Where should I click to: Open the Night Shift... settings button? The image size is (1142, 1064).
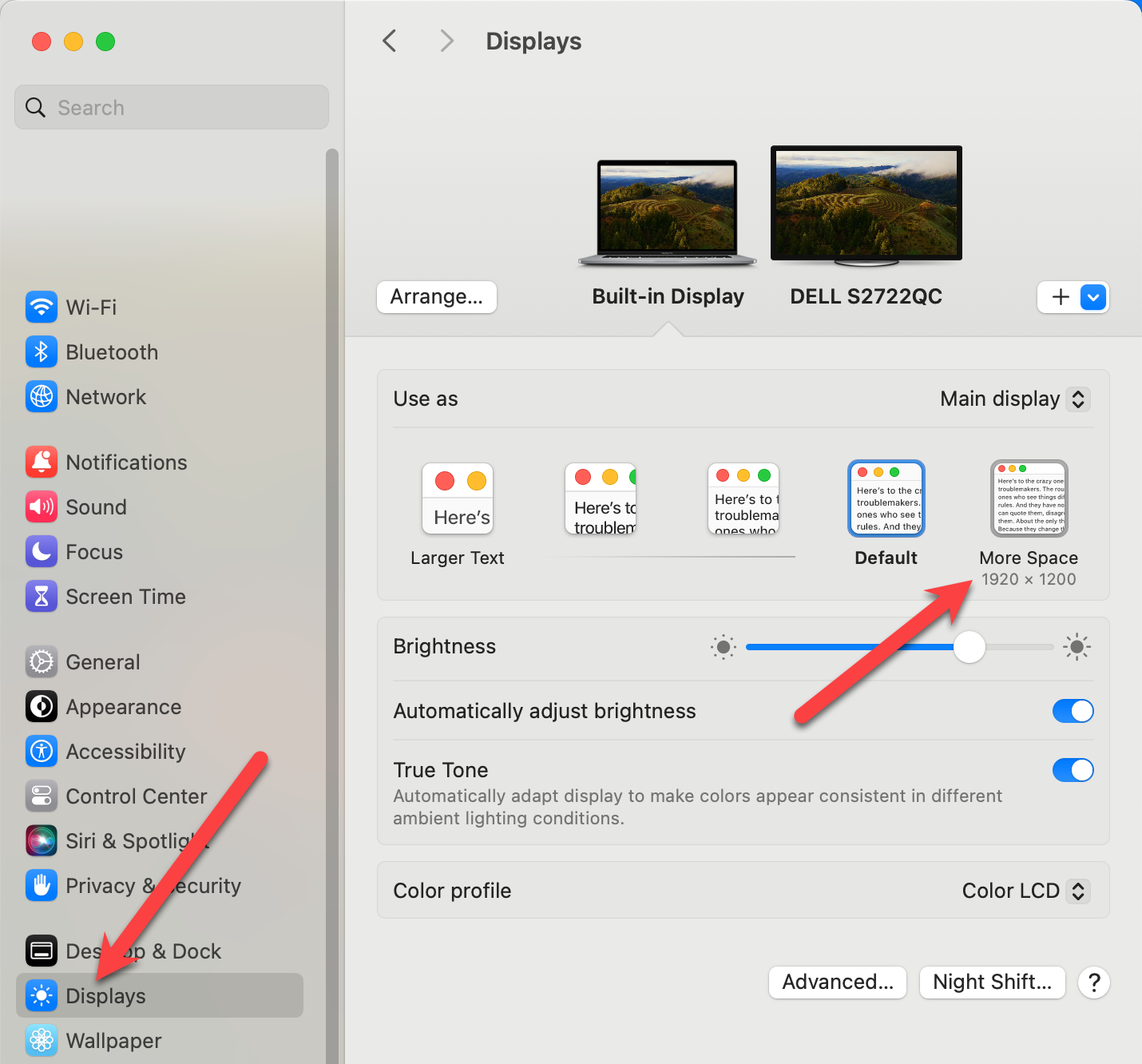tap(992, 982)
